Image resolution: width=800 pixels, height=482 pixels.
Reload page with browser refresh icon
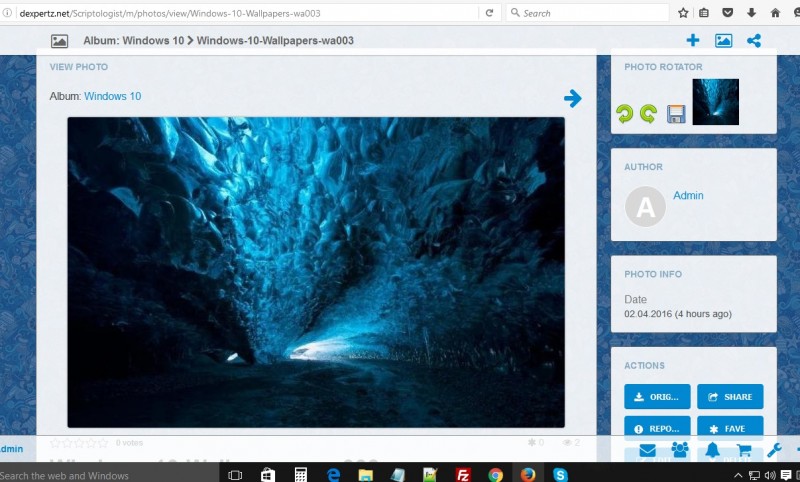[489, 13]
